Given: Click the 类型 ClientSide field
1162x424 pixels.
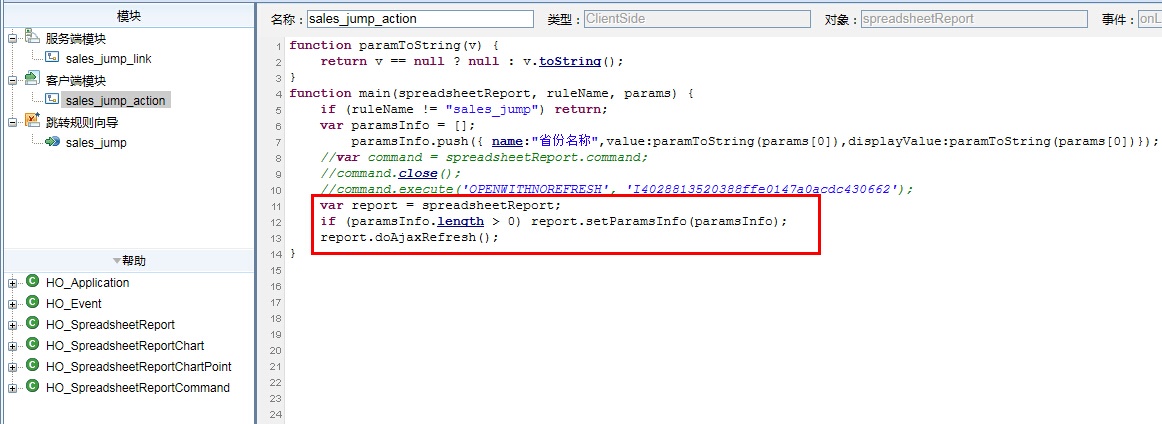Looking at the screenshot, I should (x=697, y=19).
